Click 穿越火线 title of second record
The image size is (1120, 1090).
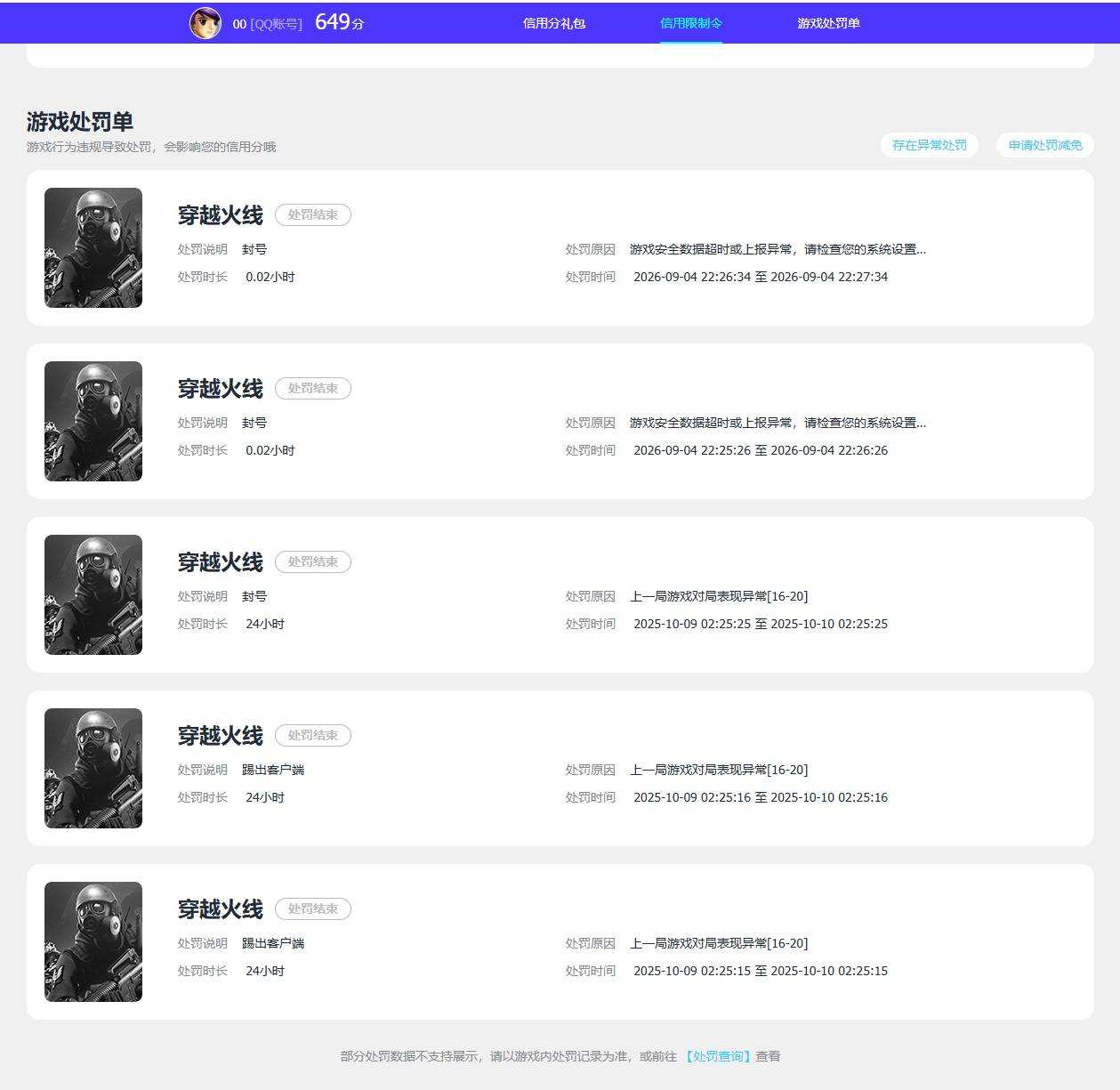pos(221,389)
